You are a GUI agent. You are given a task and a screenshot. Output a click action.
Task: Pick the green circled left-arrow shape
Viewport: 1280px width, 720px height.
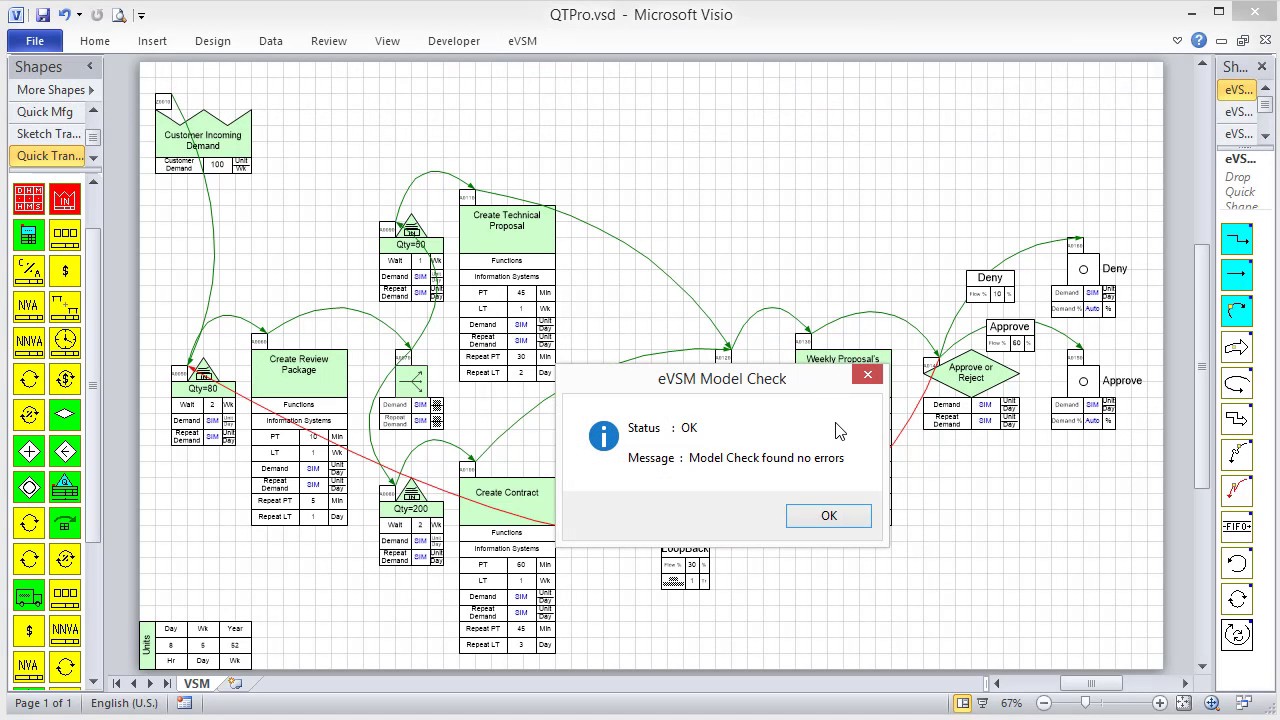pyautogui.click(x=65, y=451)
